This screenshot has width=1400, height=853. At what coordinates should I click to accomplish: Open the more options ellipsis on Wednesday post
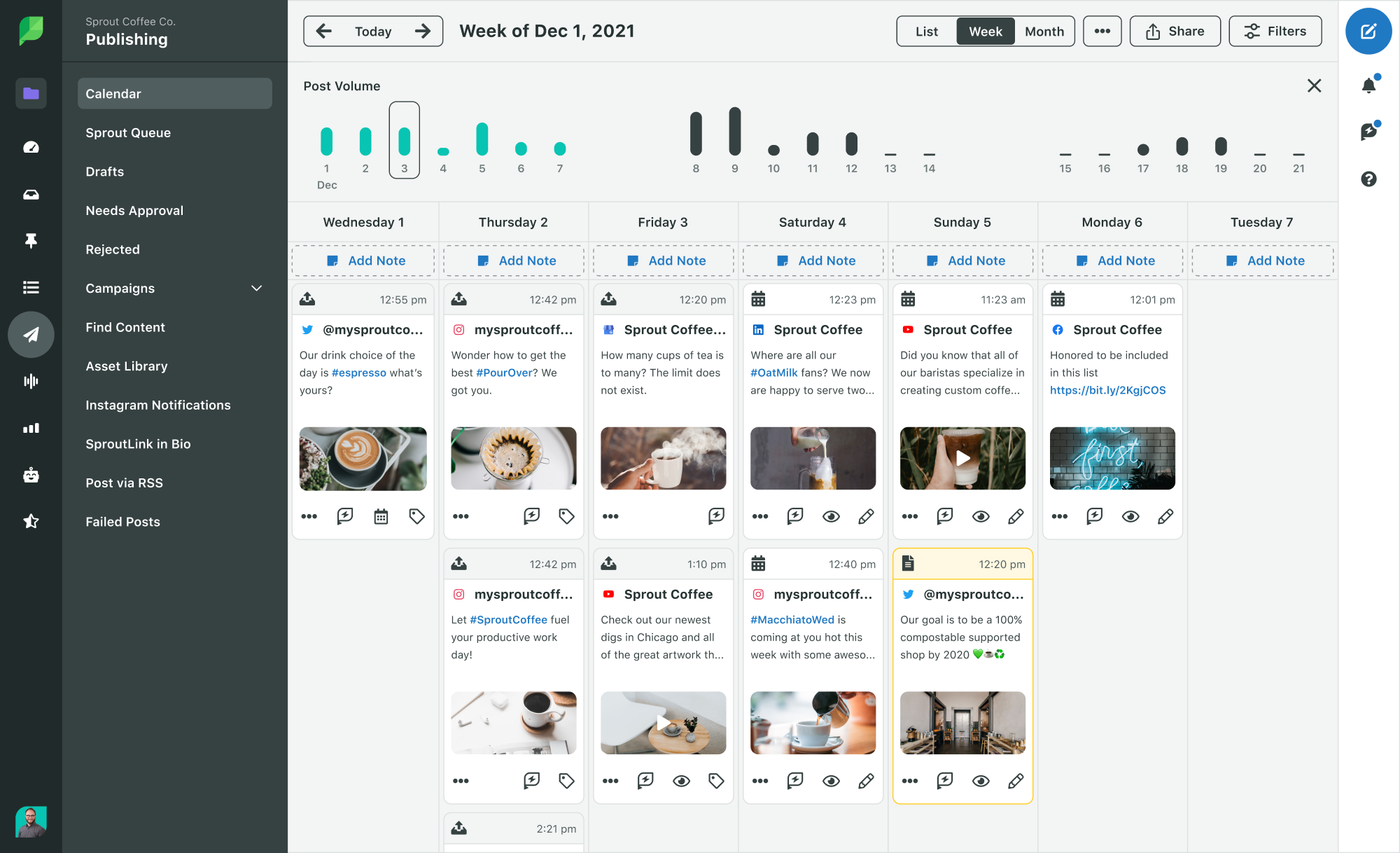click(x=308, y=516)
